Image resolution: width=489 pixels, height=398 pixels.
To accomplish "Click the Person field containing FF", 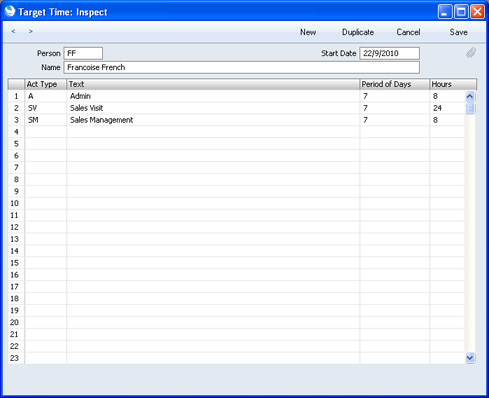I will pyautogui.click(x=83, y=53).
